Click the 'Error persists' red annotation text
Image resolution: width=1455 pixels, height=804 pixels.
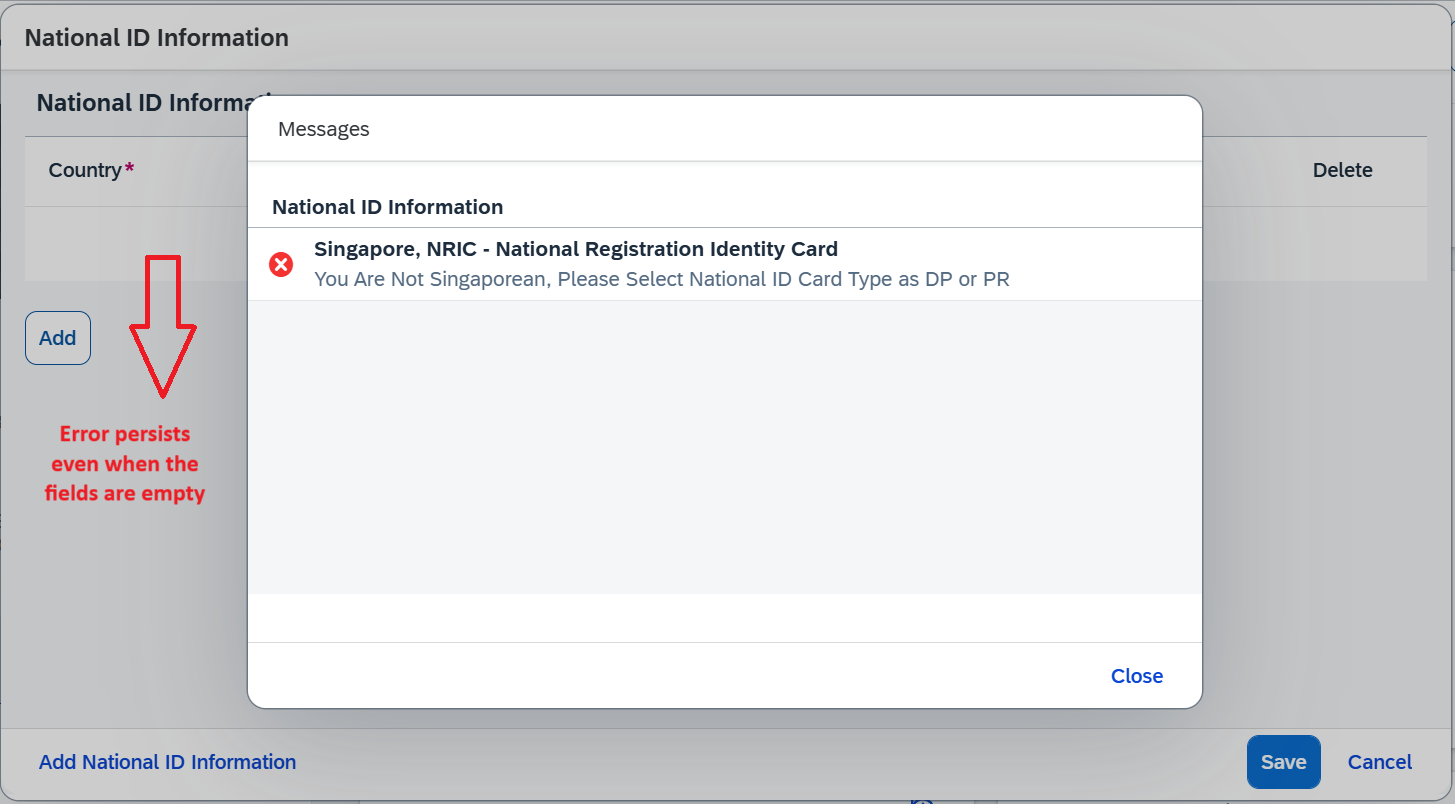[125, 464]
